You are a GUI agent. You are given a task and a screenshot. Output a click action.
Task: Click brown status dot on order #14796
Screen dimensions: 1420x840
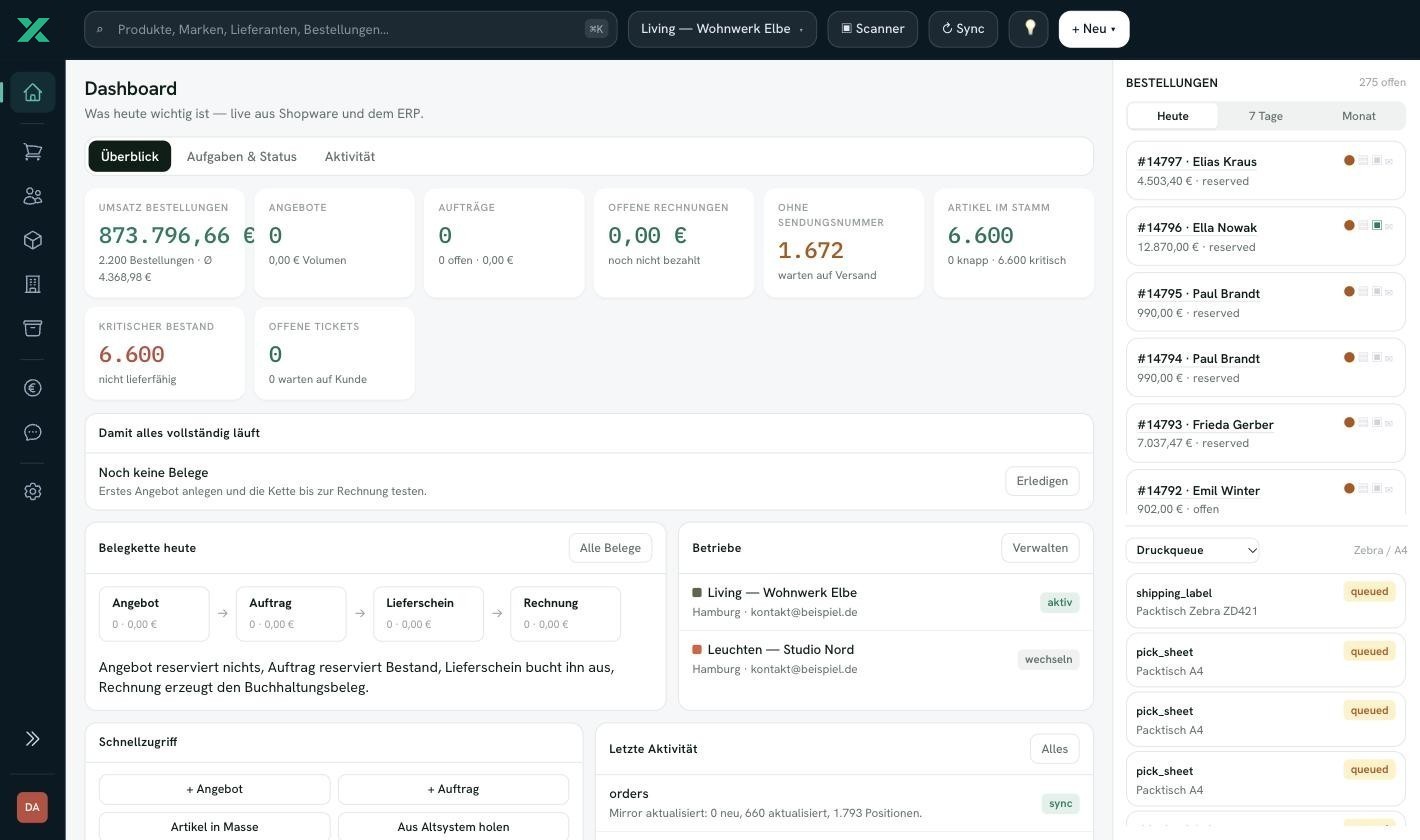[x=1349, y=226]
